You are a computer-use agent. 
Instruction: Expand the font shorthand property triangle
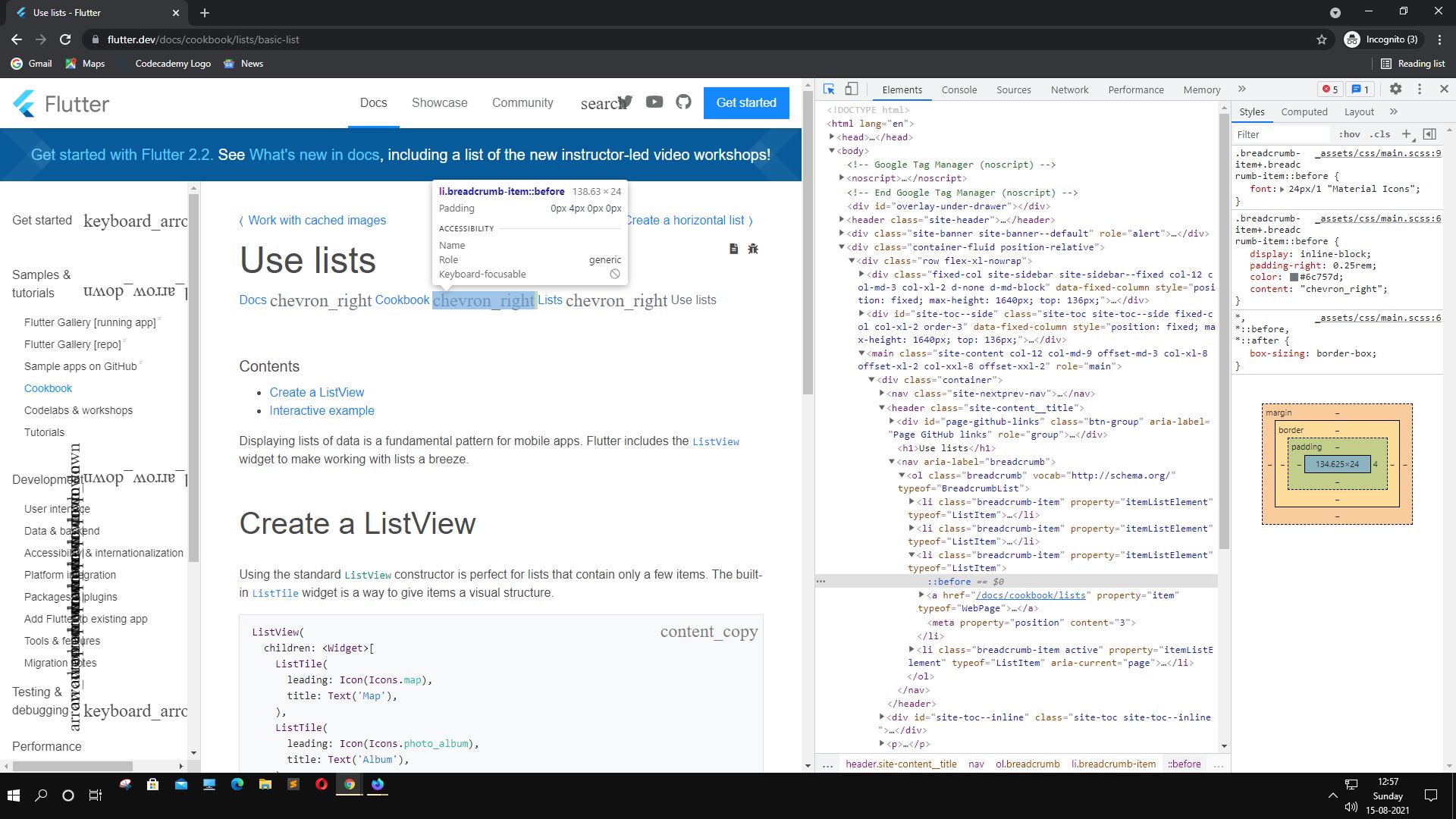[x=1282, y=190]
